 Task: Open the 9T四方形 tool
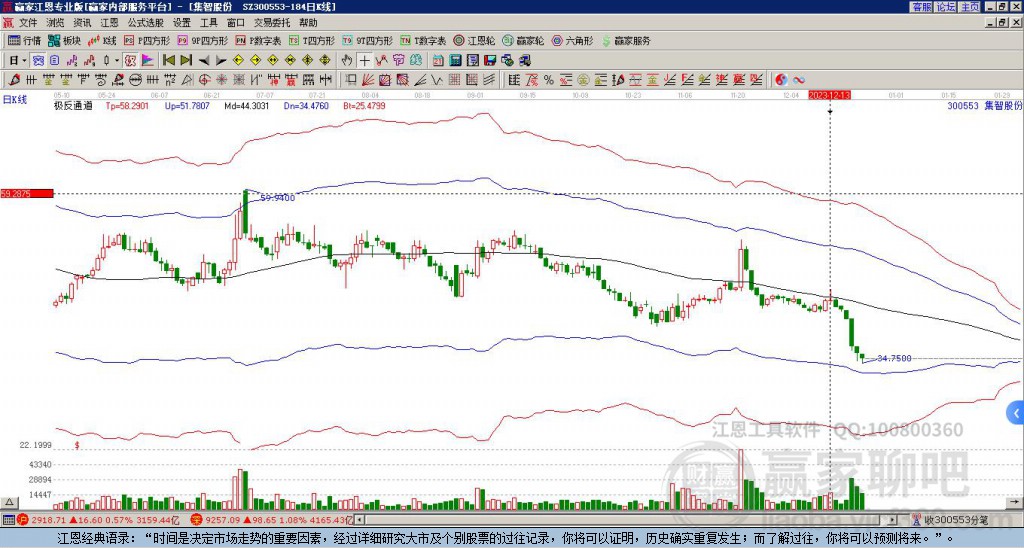(x=368, y=40)
